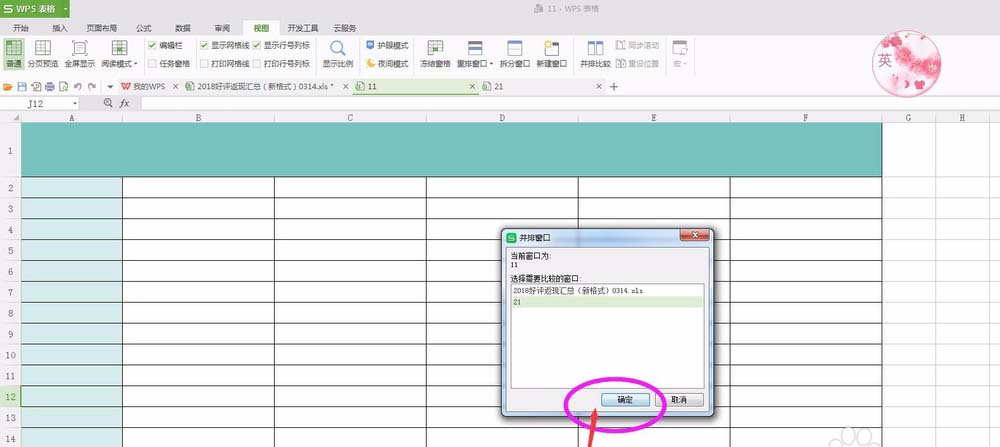The height and width of the screenshot is (447, 1000).
Task: Open the 显示比例 zoom magnifier tool
Action: tap(337, 54)
